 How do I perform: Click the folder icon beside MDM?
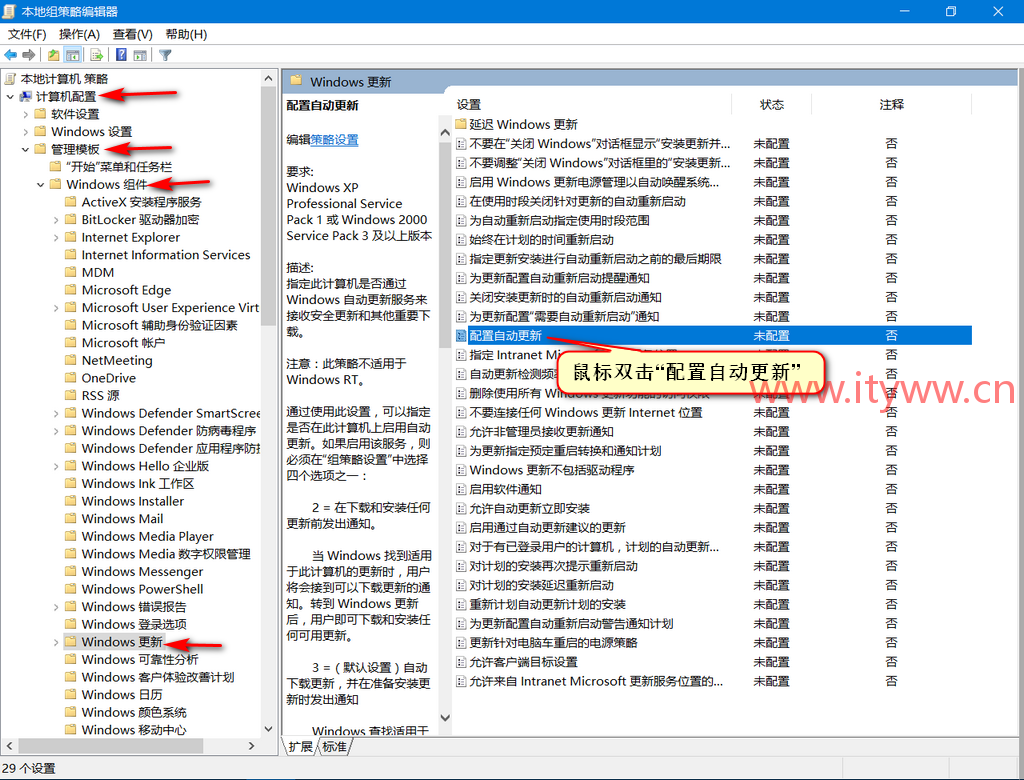(71, 272)
